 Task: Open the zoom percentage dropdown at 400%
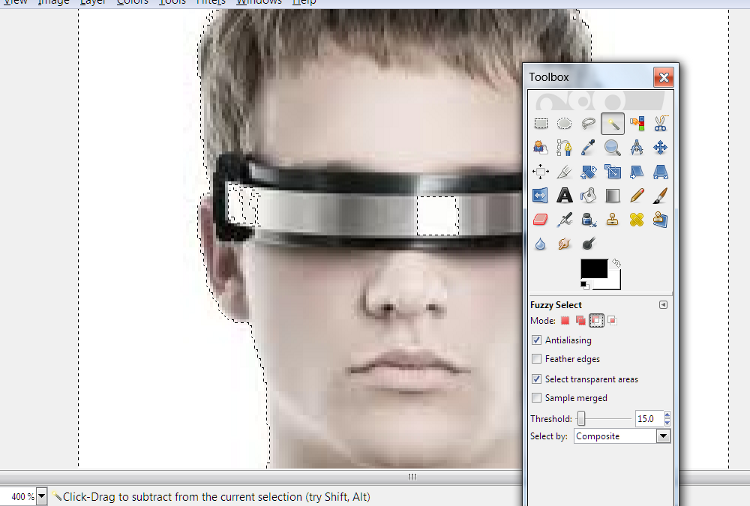click(x=41, y=496)
